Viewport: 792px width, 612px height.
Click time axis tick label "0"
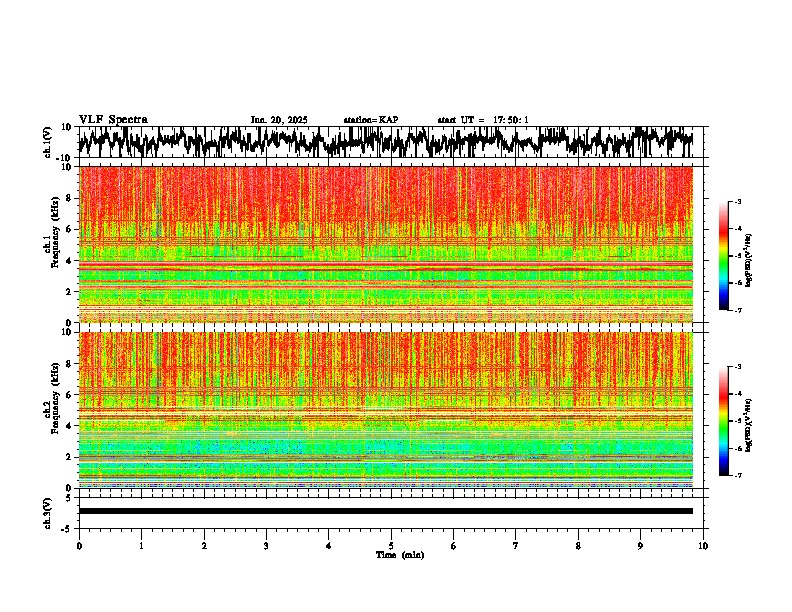tap(79, 546)
